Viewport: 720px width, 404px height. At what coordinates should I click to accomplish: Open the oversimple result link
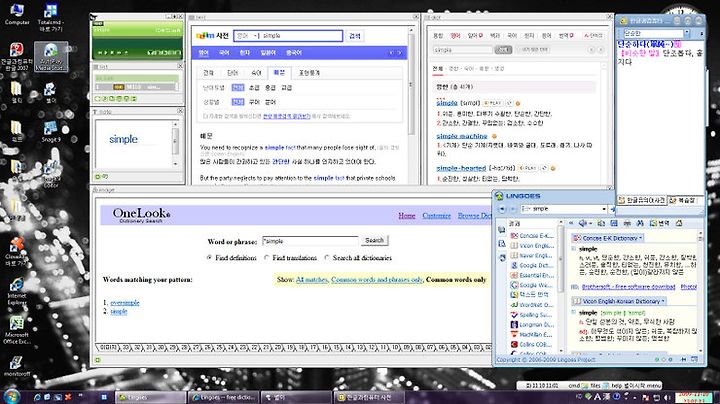(124, 303)
